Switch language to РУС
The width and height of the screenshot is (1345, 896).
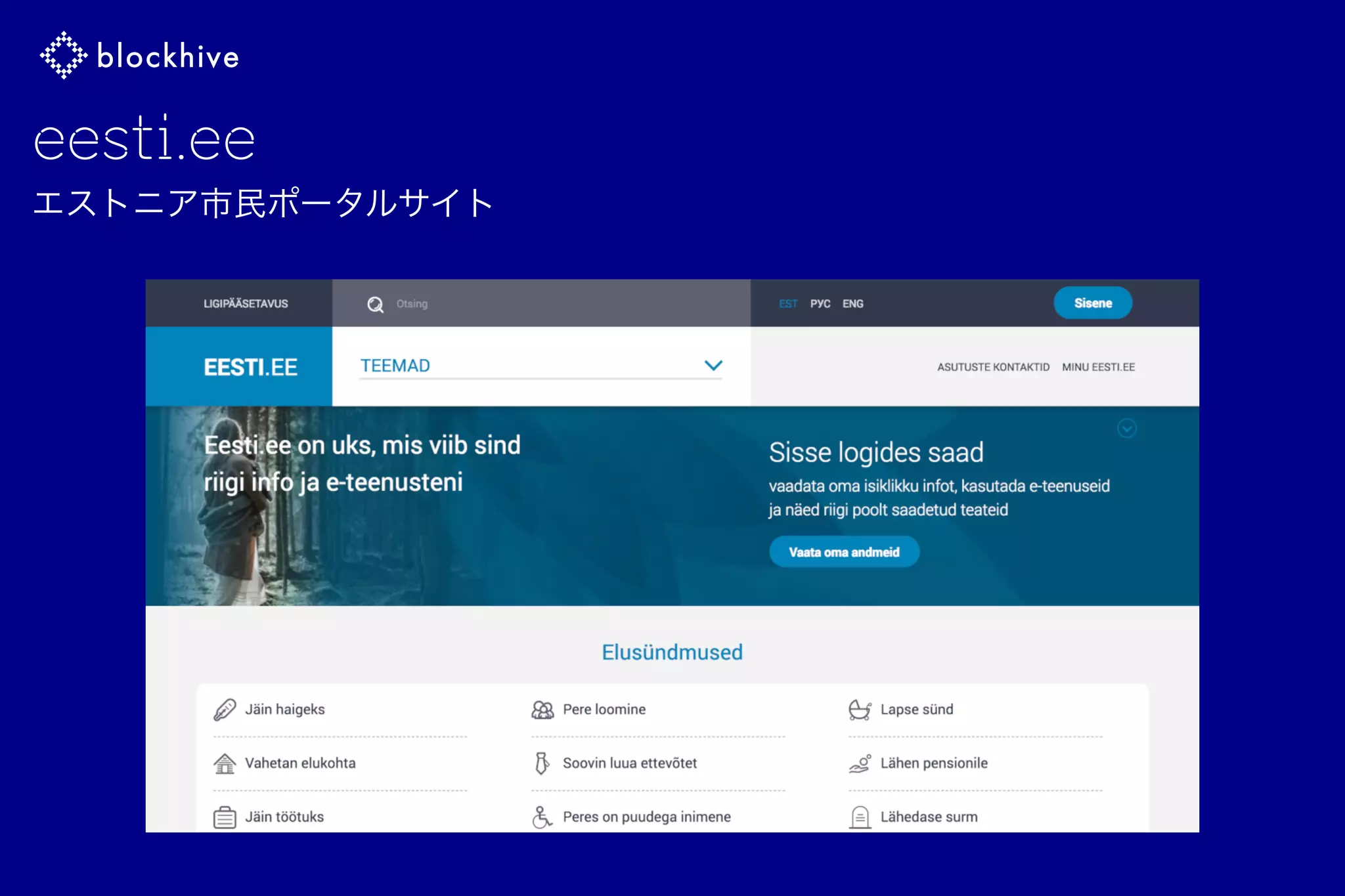point(820,304)
